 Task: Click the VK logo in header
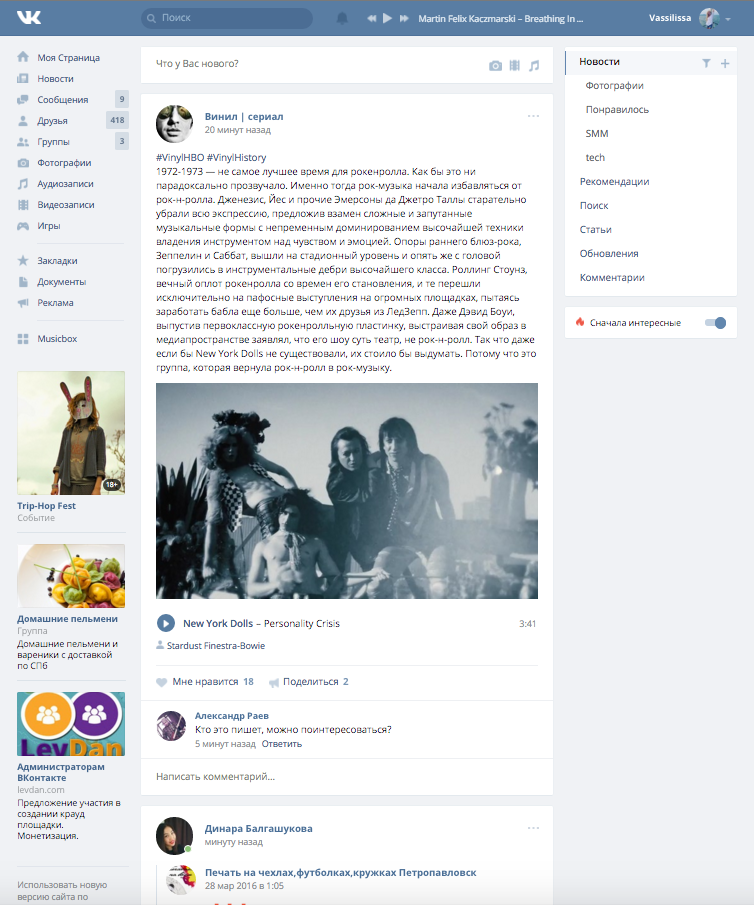pos(28,18)
